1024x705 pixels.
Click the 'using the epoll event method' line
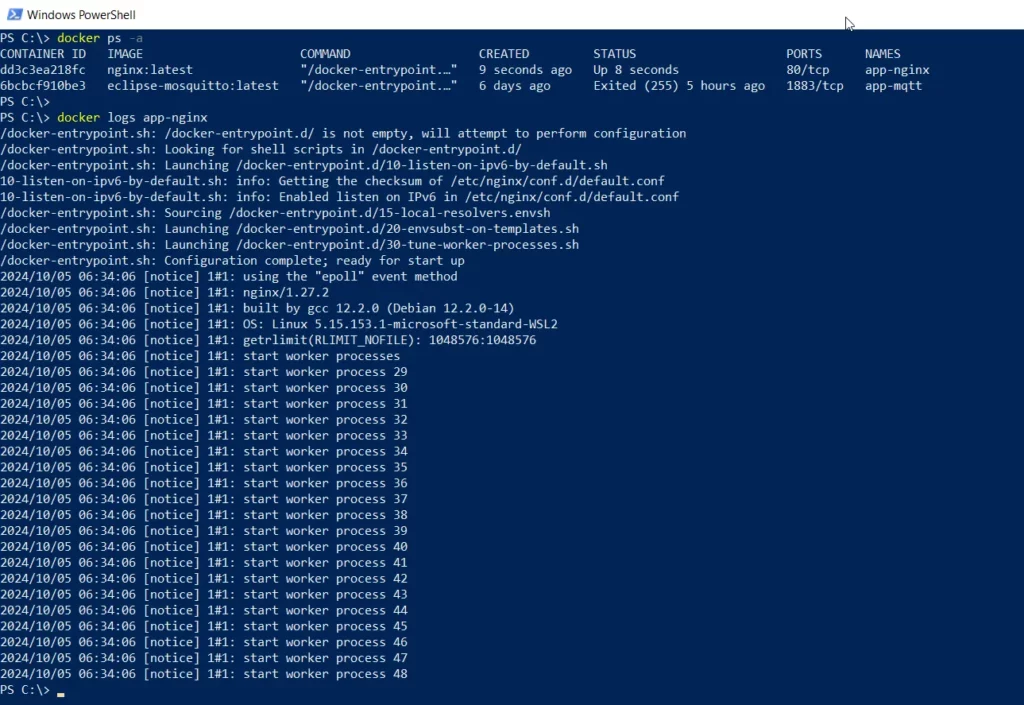click(x=229, y=276)
